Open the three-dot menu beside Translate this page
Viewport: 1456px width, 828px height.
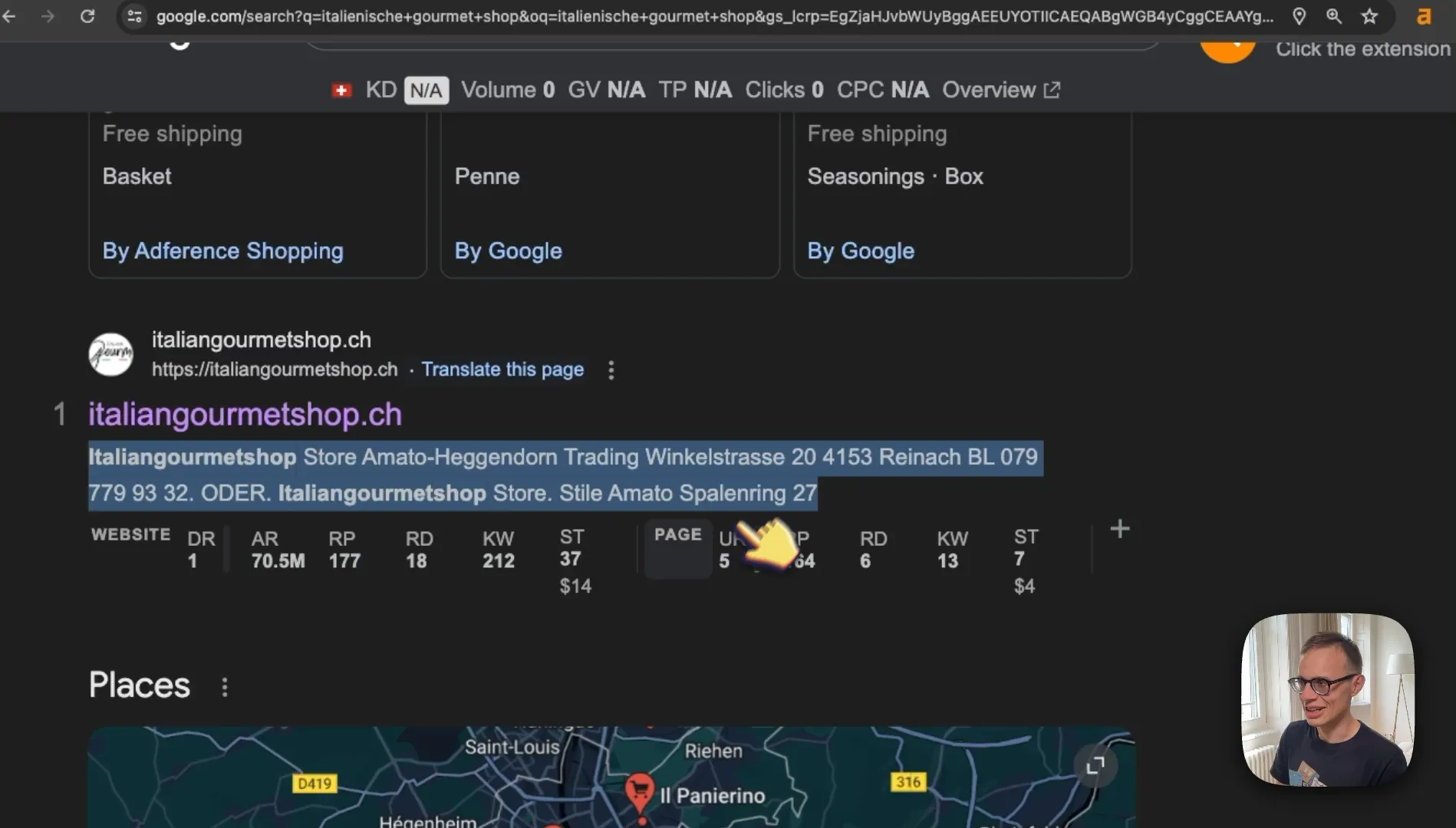(611, 370)
